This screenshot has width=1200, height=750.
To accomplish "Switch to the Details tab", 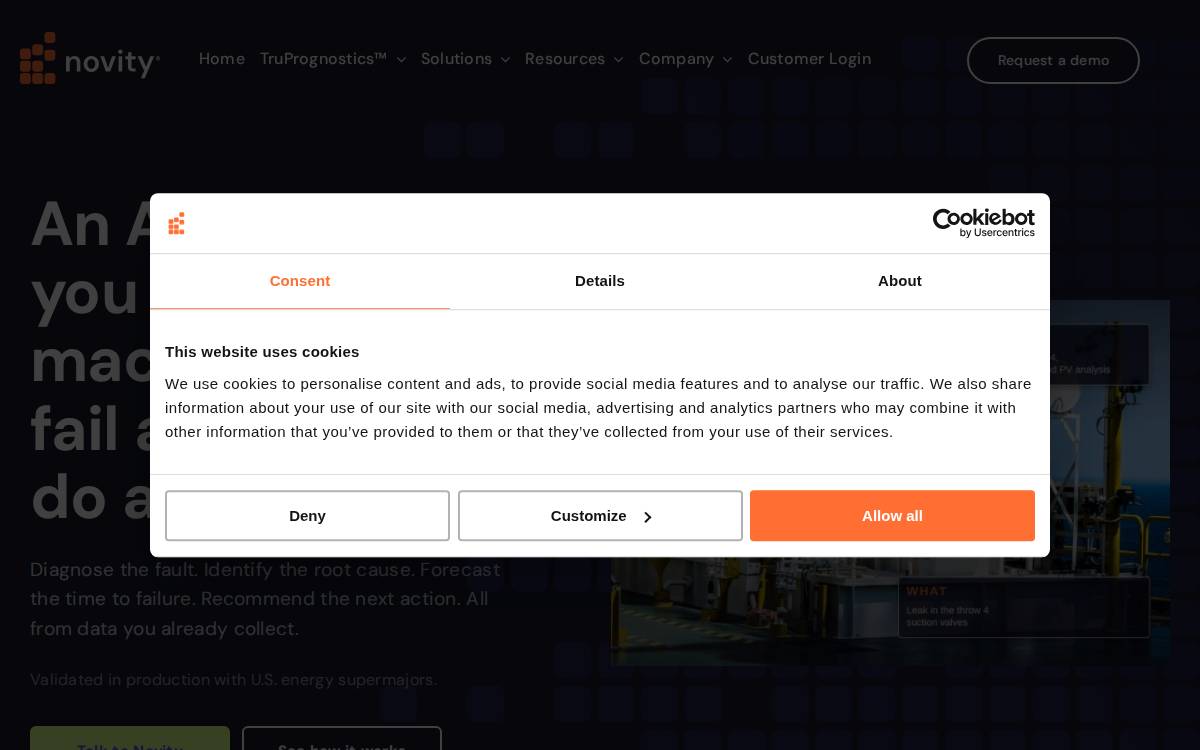I will (x=600, y=281).
